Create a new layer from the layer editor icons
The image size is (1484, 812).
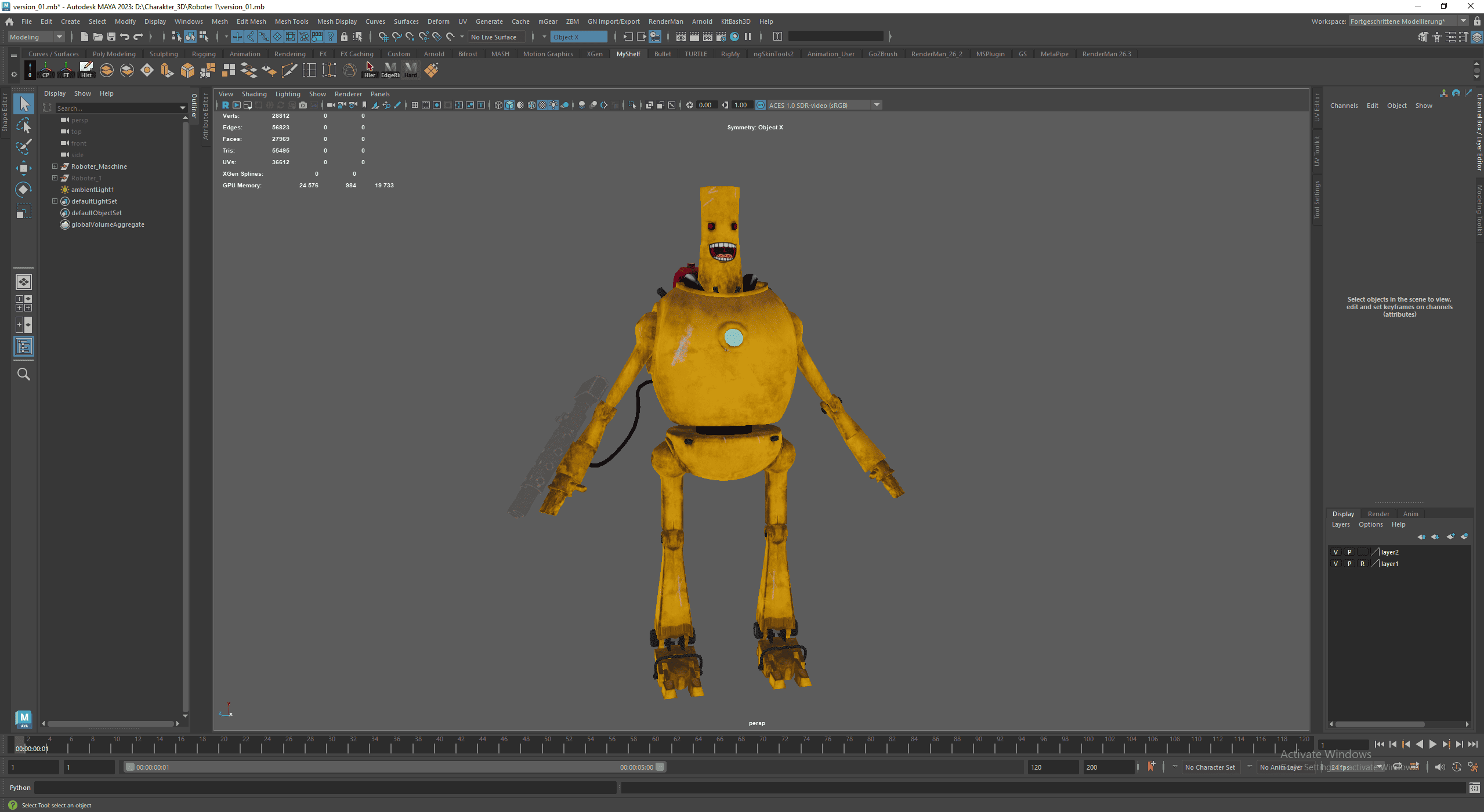tap(1450, 536)
